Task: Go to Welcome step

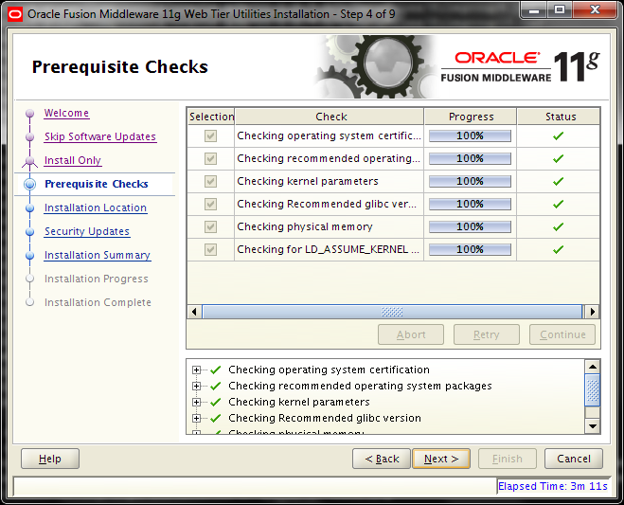Action: coord(66,113)
